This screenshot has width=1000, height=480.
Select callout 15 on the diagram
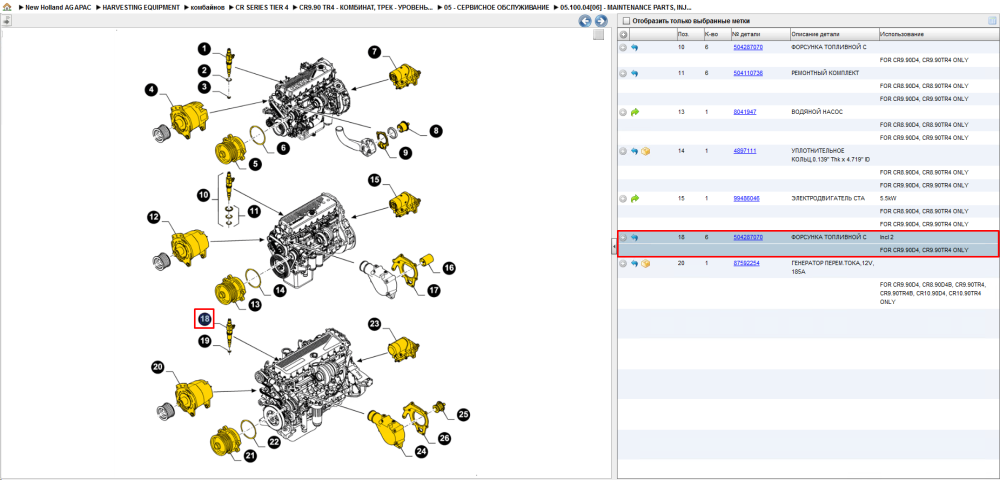374,180
